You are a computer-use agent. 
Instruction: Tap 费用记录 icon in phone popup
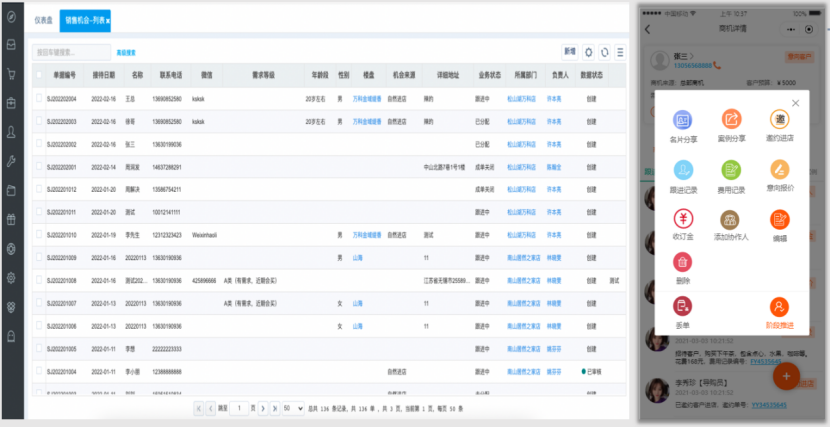coord(732,170)
